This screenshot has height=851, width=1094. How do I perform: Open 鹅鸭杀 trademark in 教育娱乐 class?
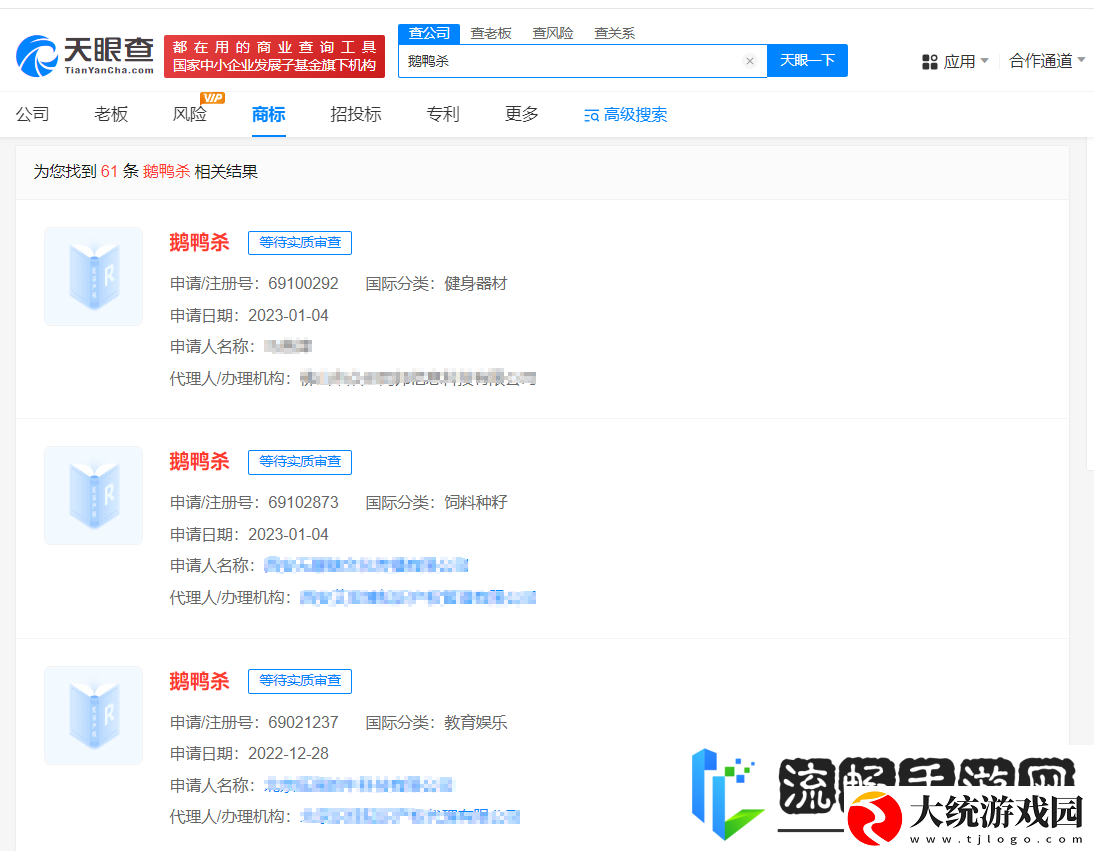(200, 681)
